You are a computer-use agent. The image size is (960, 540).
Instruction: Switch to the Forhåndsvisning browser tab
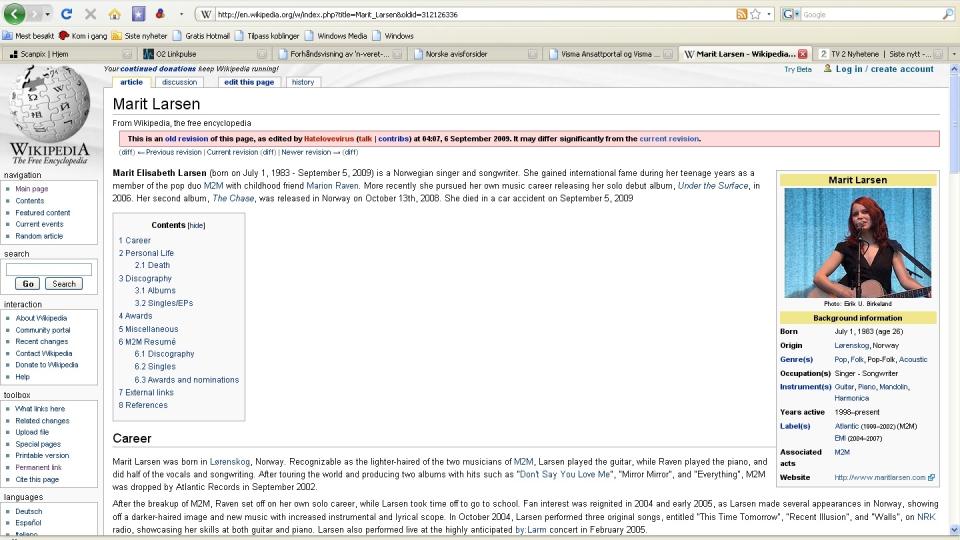tap(339, 54)
